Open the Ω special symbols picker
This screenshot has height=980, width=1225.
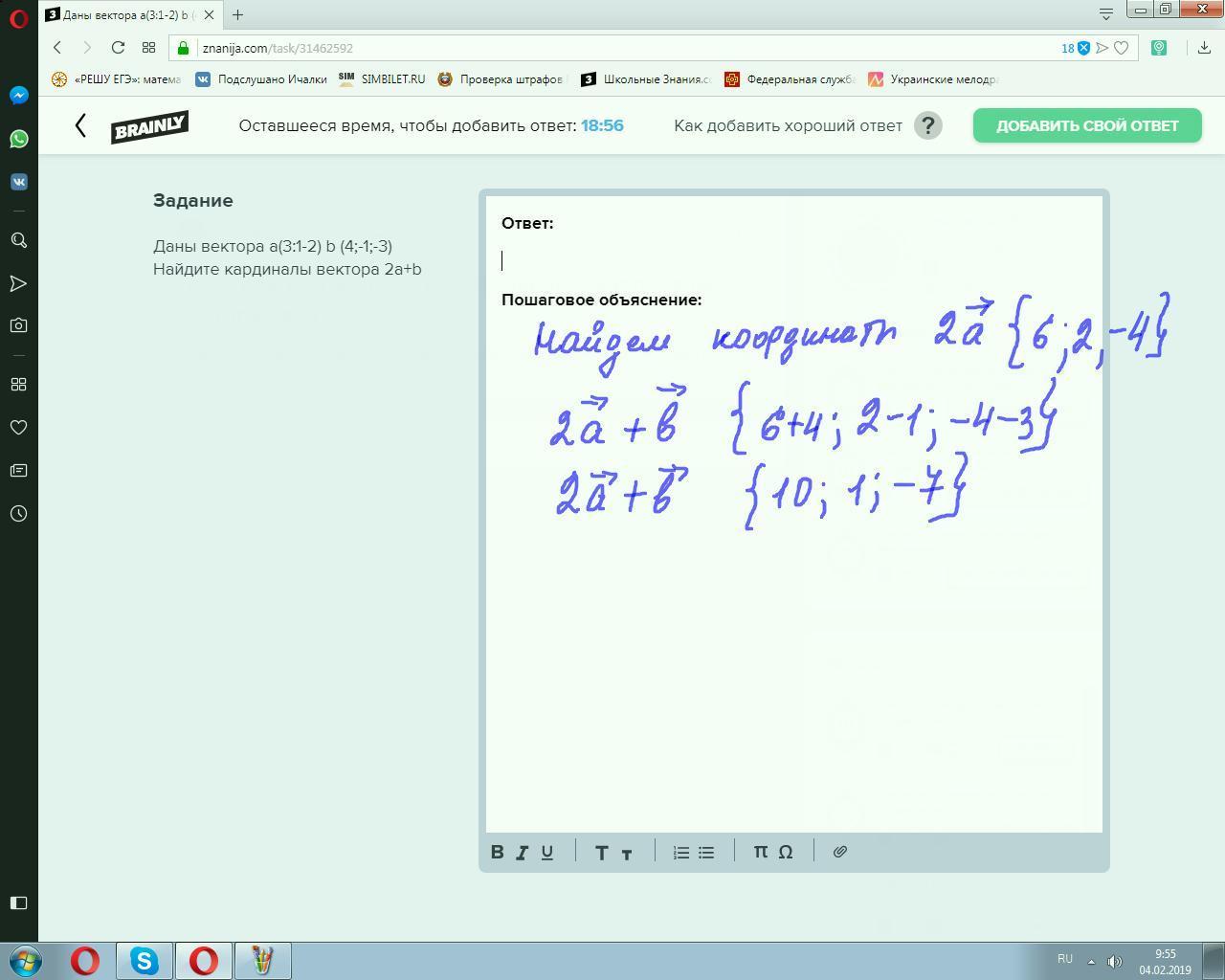point(786,852)
